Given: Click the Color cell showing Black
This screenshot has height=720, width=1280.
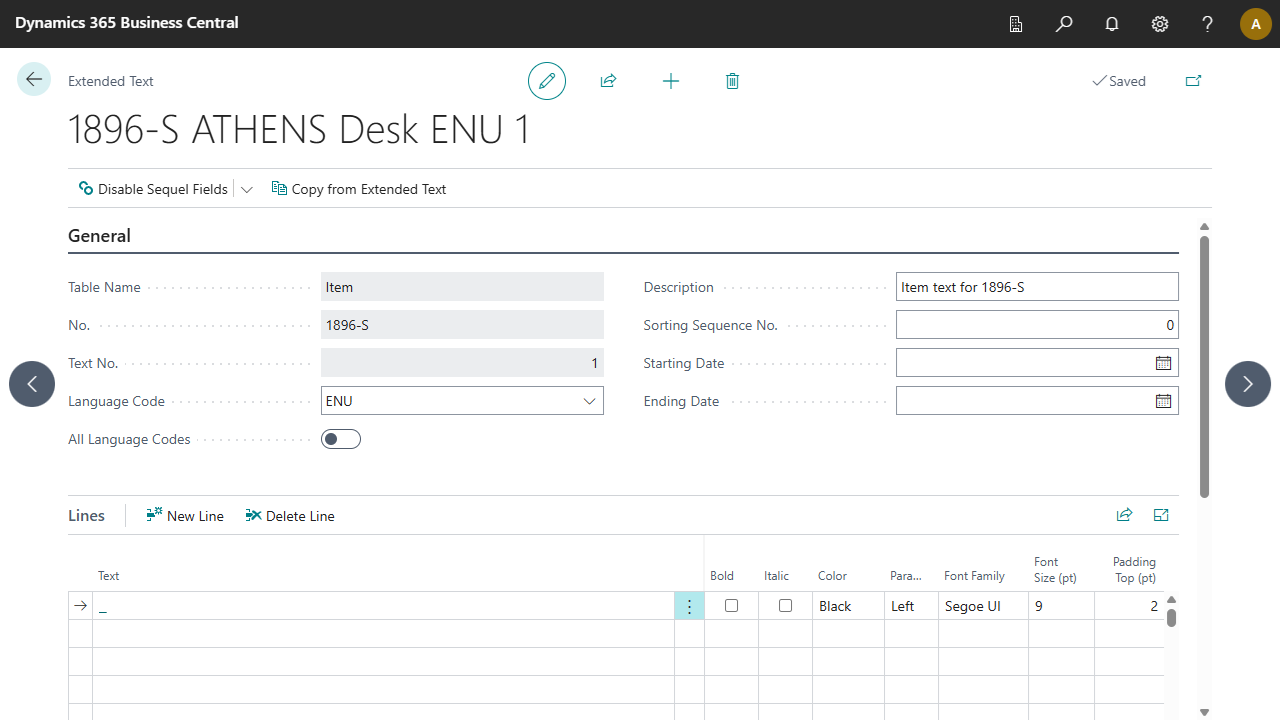Looking at the screenshot, I should (847, 606).
